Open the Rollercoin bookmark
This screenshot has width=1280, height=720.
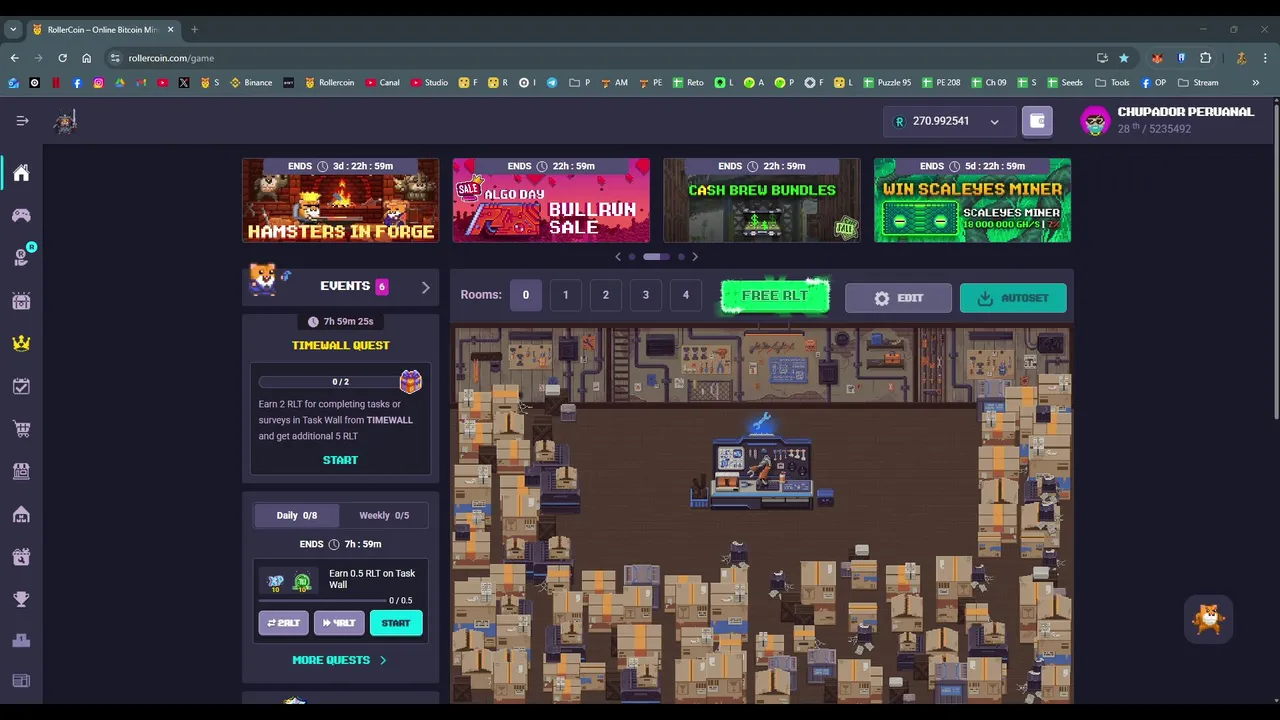click(329, 83)
